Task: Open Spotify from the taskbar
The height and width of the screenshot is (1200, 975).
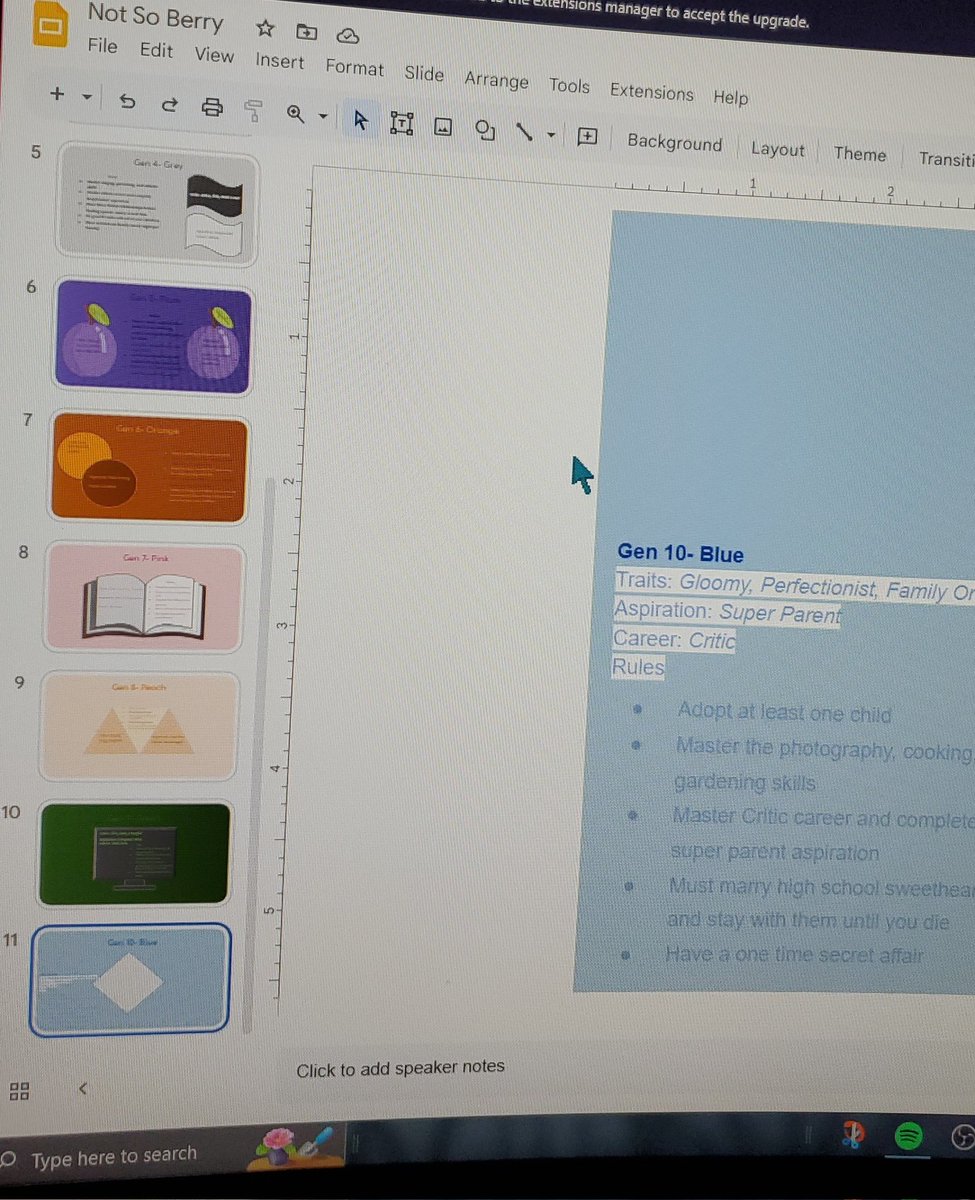Action: tap(908, 1136)
